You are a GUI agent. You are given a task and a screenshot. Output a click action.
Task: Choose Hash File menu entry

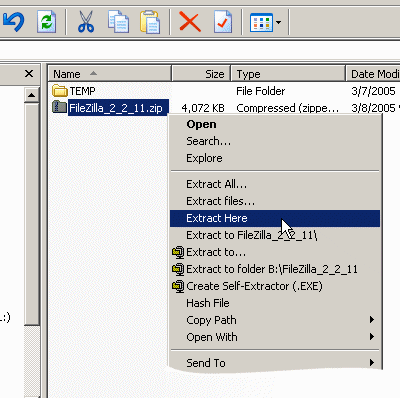[275, 303]
